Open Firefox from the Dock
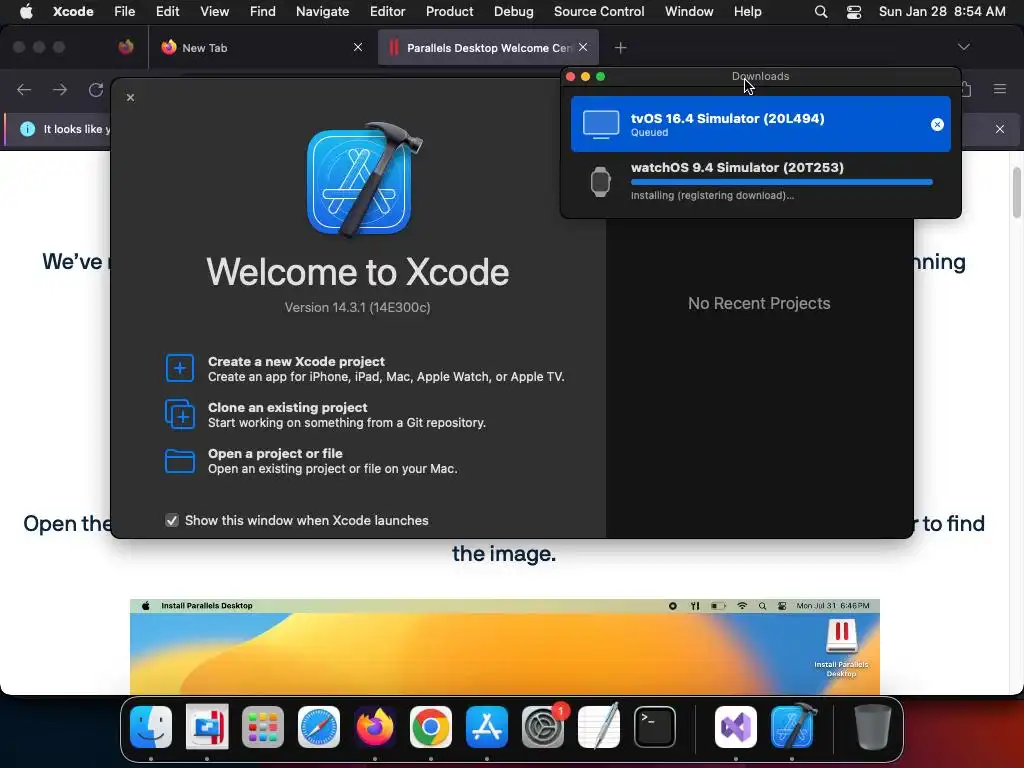 pos(375,726)
